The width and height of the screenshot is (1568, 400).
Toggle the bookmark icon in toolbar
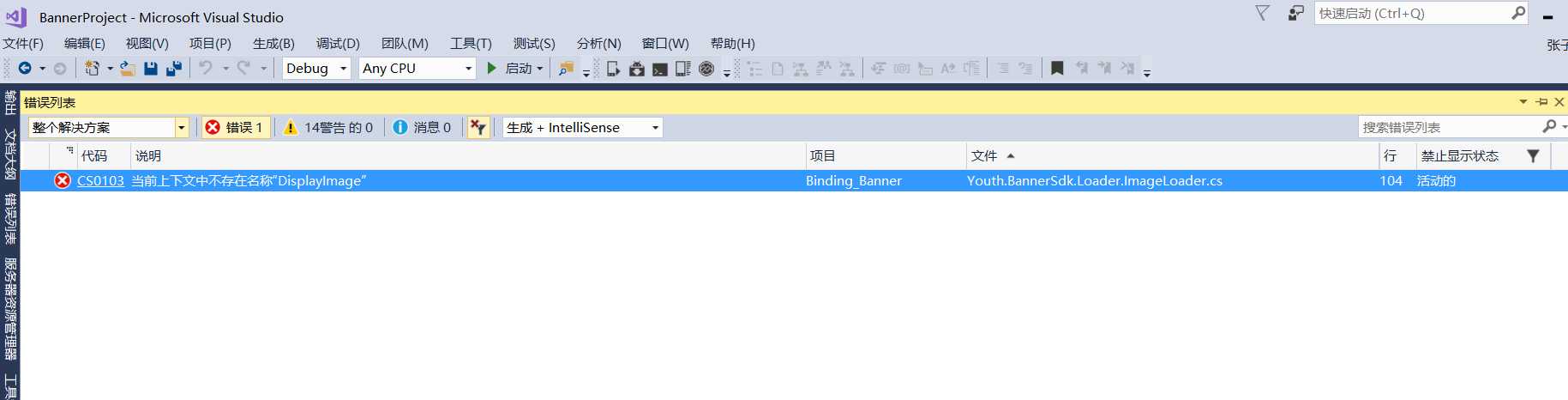[1057, 68]
